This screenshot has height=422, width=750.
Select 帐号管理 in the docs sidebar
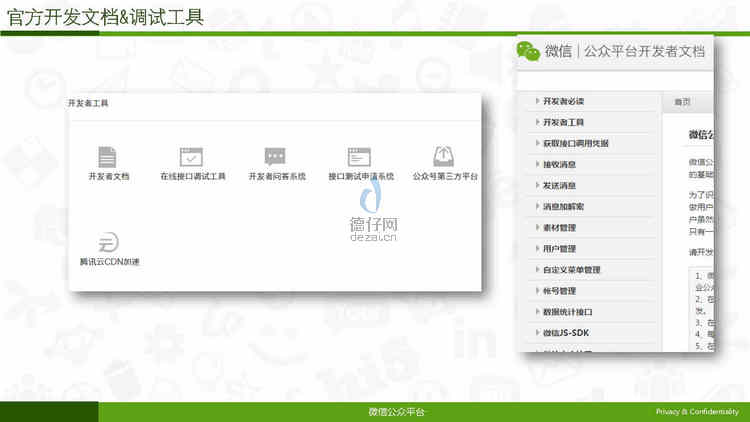coord(559,291)
